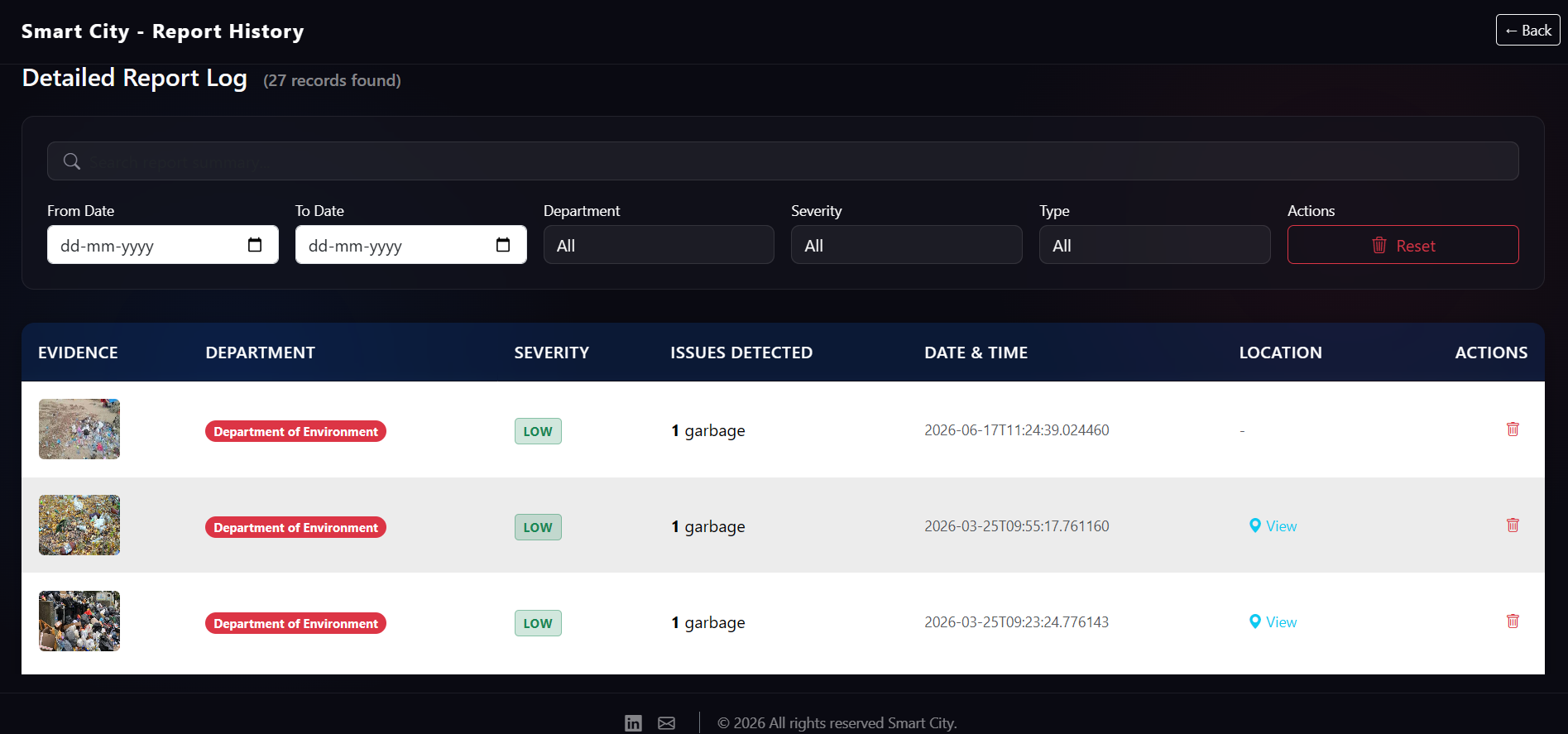Screen dimensions: 1568x734
Task: Click the '27 records found' text
Action: pyautogui.click(x=333, y=80)
